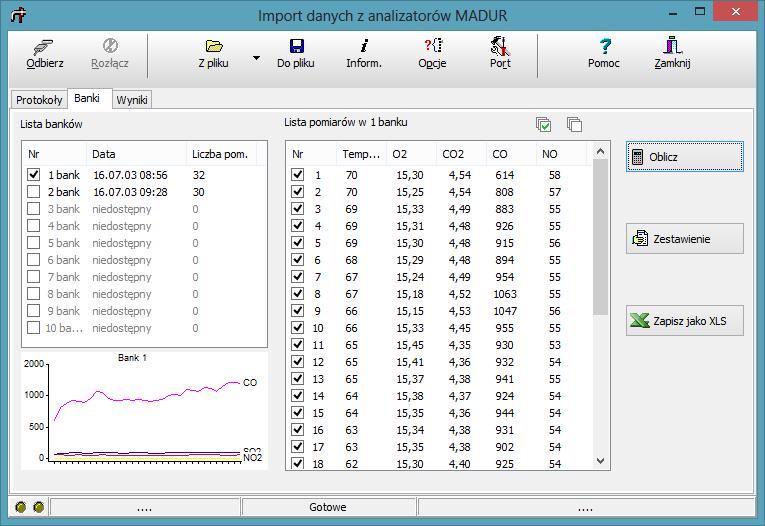Screen dimensions: 765x526
Task: Open the Inform. info icon
Action: (x=363, y=46)
